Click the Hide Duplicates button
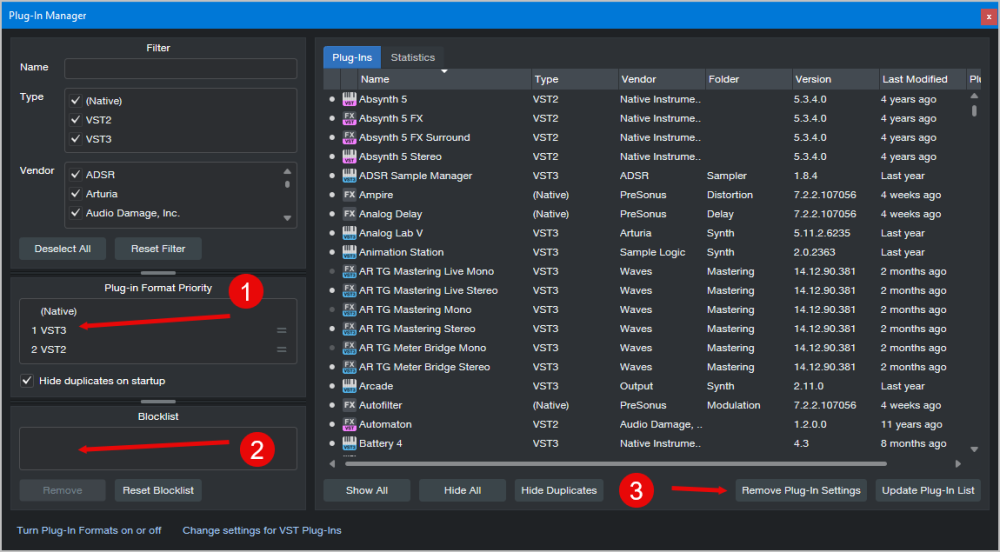 pos(559,490)
